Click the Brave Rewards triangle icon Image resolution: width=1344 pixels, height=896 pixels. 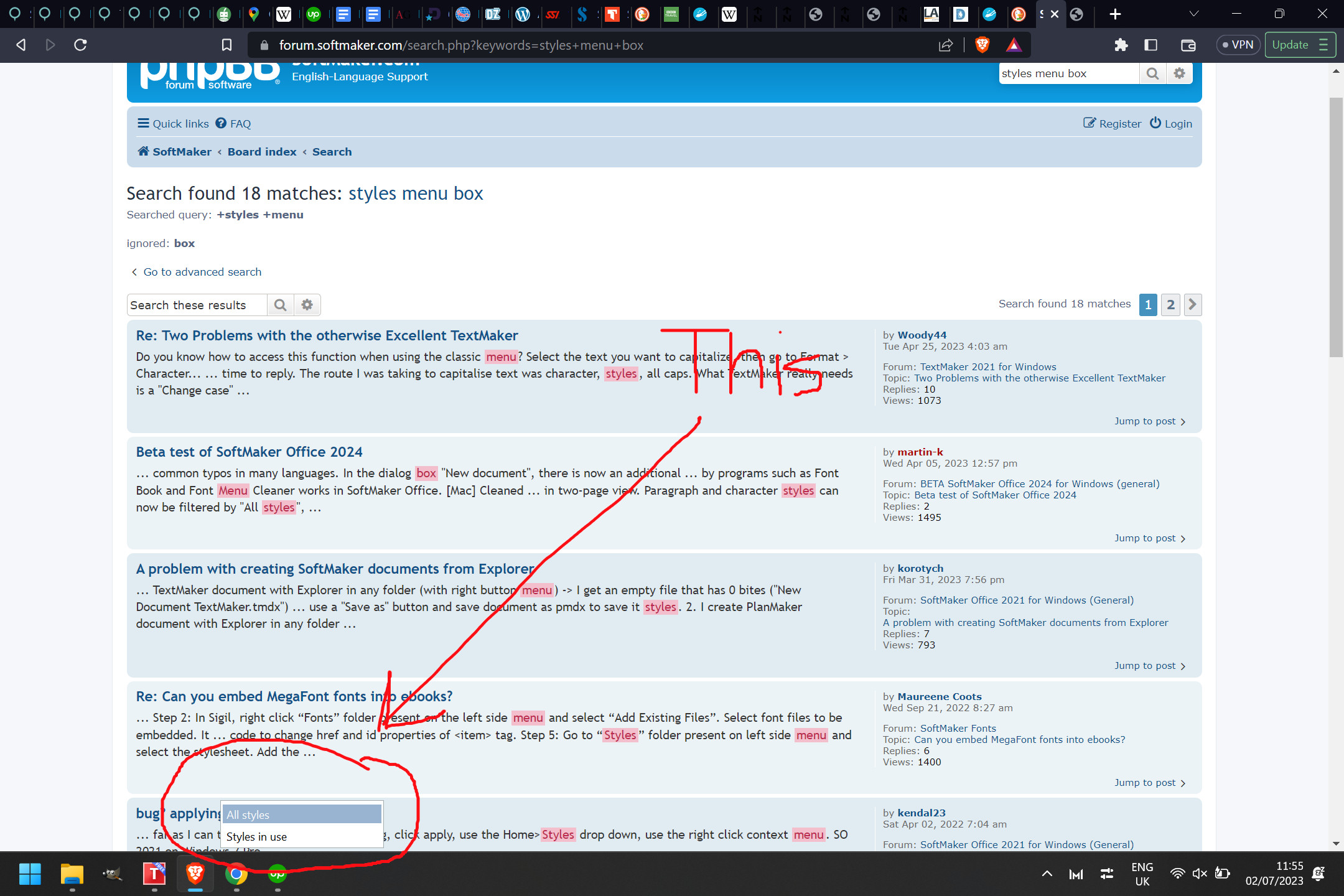point(1014,45)
